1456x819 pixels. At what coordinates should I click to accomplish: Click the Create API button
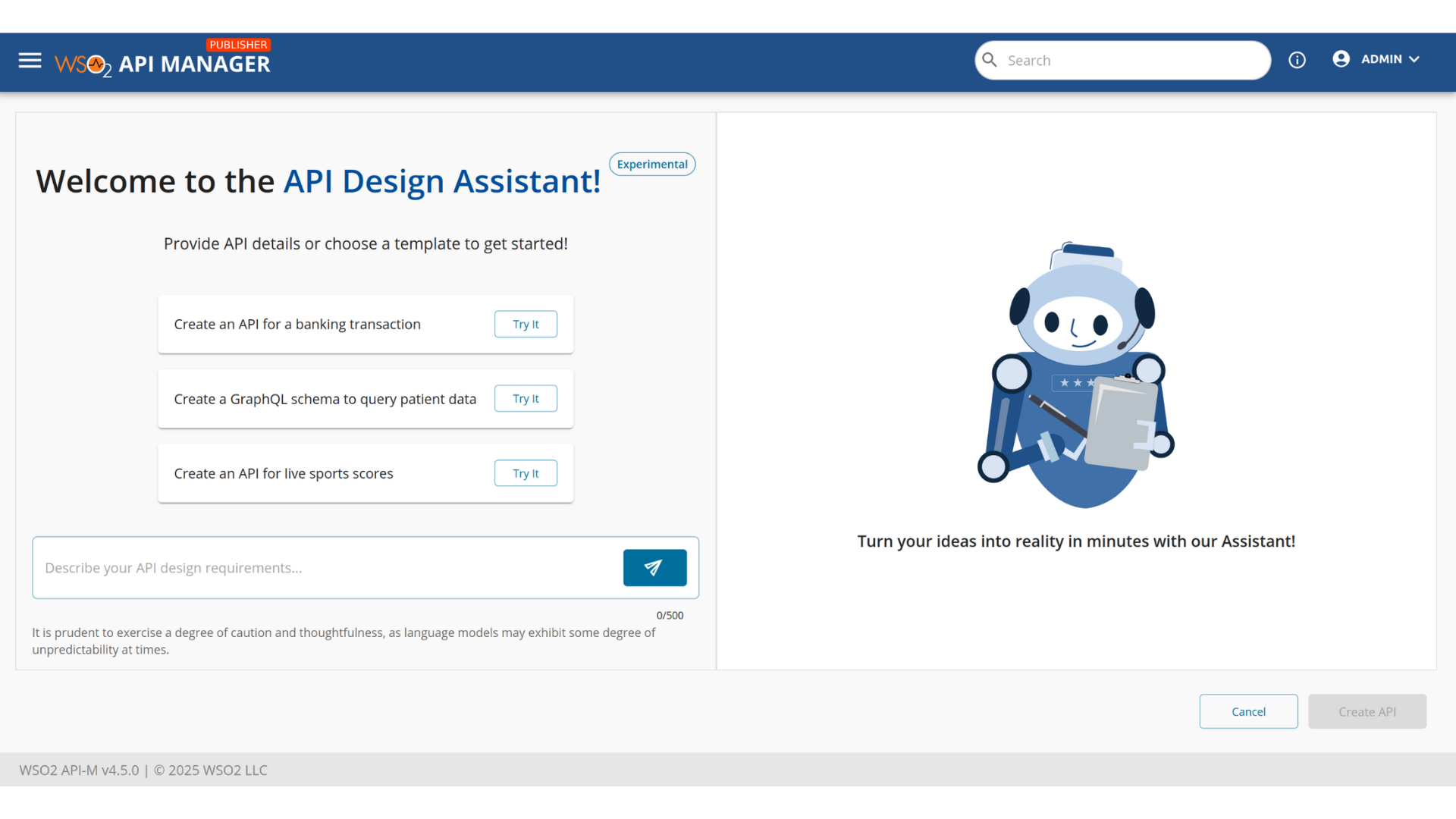pyautogui.click(x=1367, y=711)
